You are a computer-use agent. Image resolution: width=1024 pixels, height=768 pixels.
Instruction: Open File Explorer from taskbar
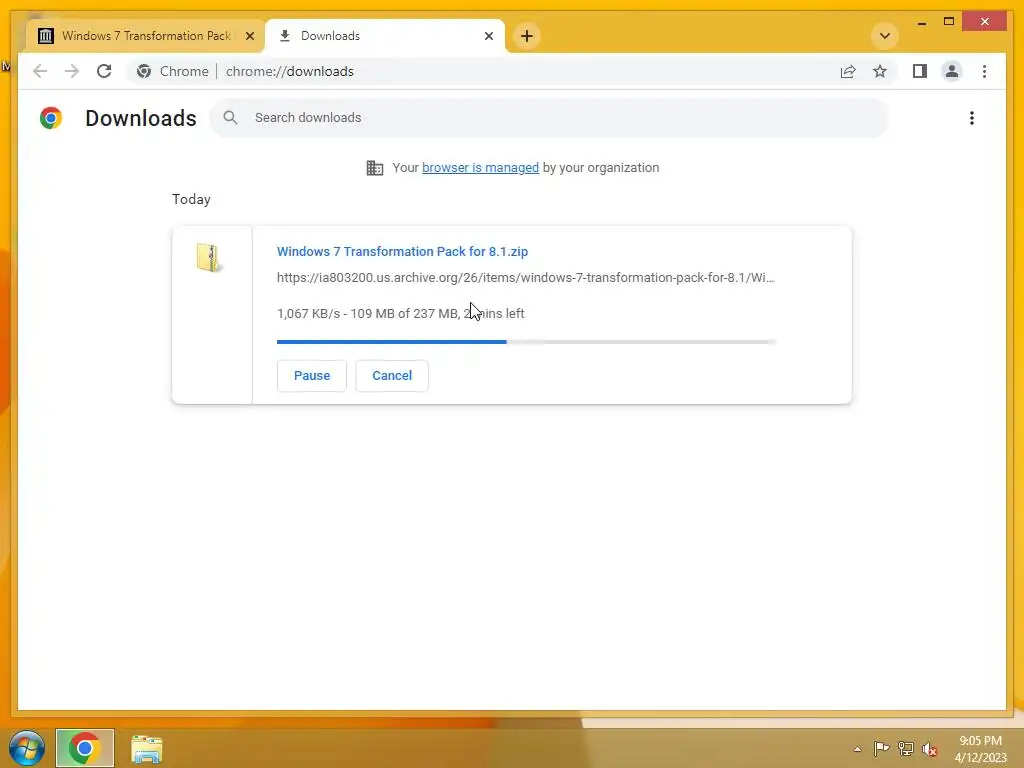click(x=147, y=748)
